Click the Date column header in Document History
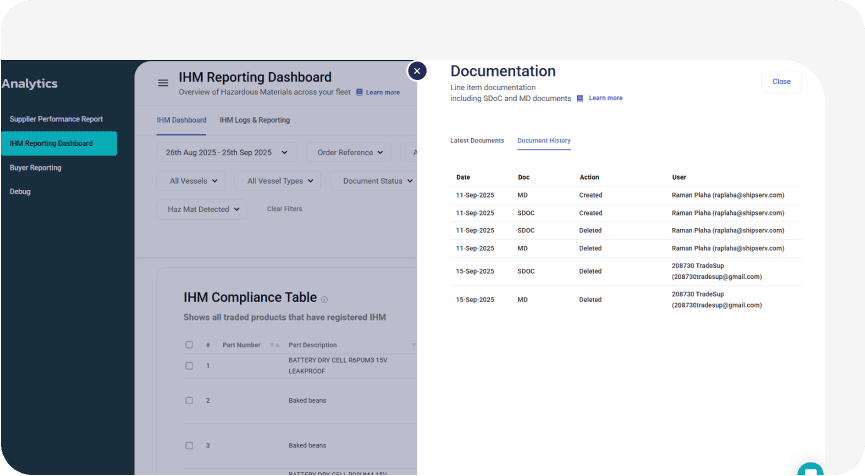865x476 pixels. tap(463, 178)
